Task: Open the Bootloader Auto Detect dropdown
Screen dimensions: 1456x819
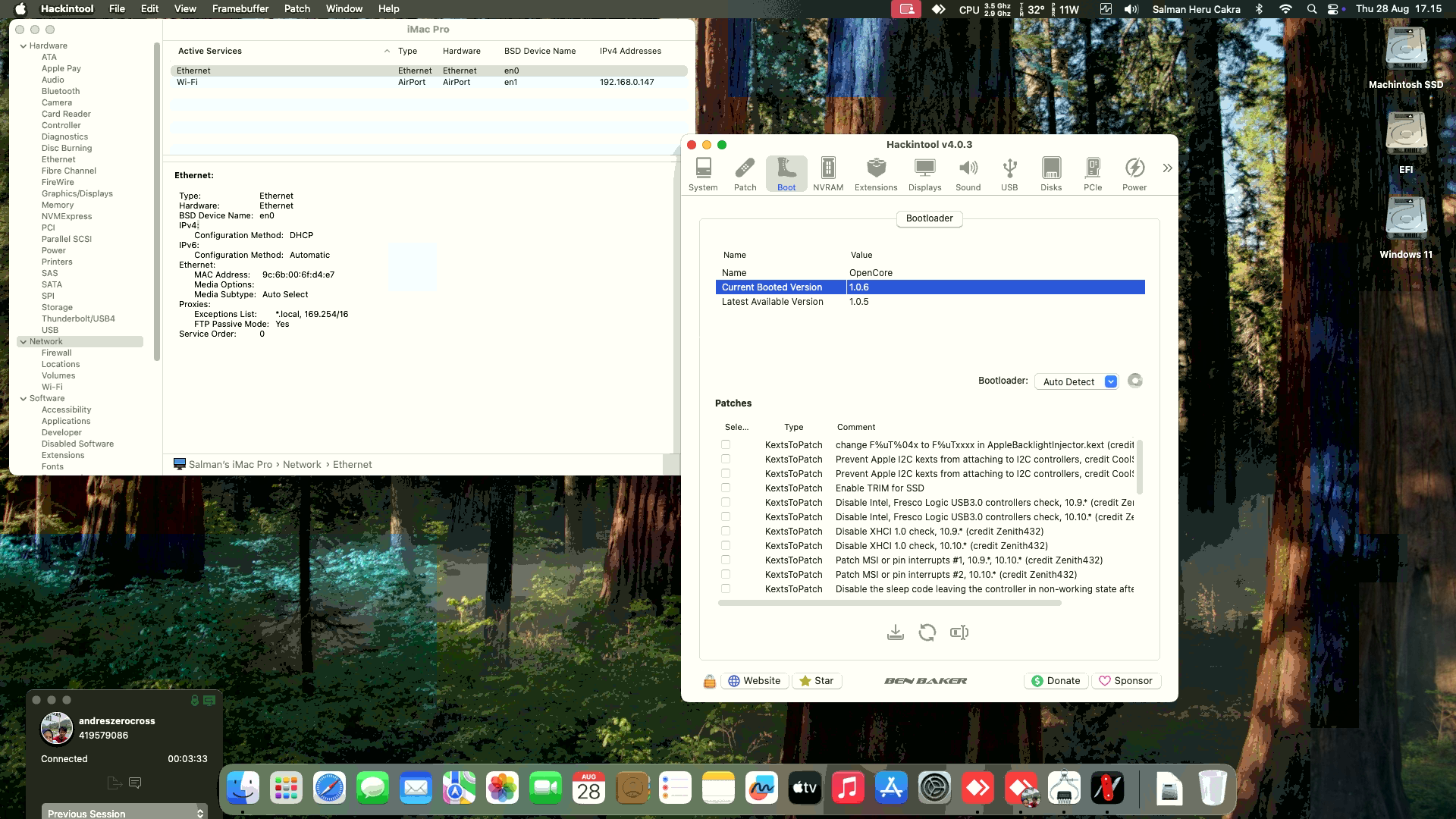Action: tap(1076, 381)
